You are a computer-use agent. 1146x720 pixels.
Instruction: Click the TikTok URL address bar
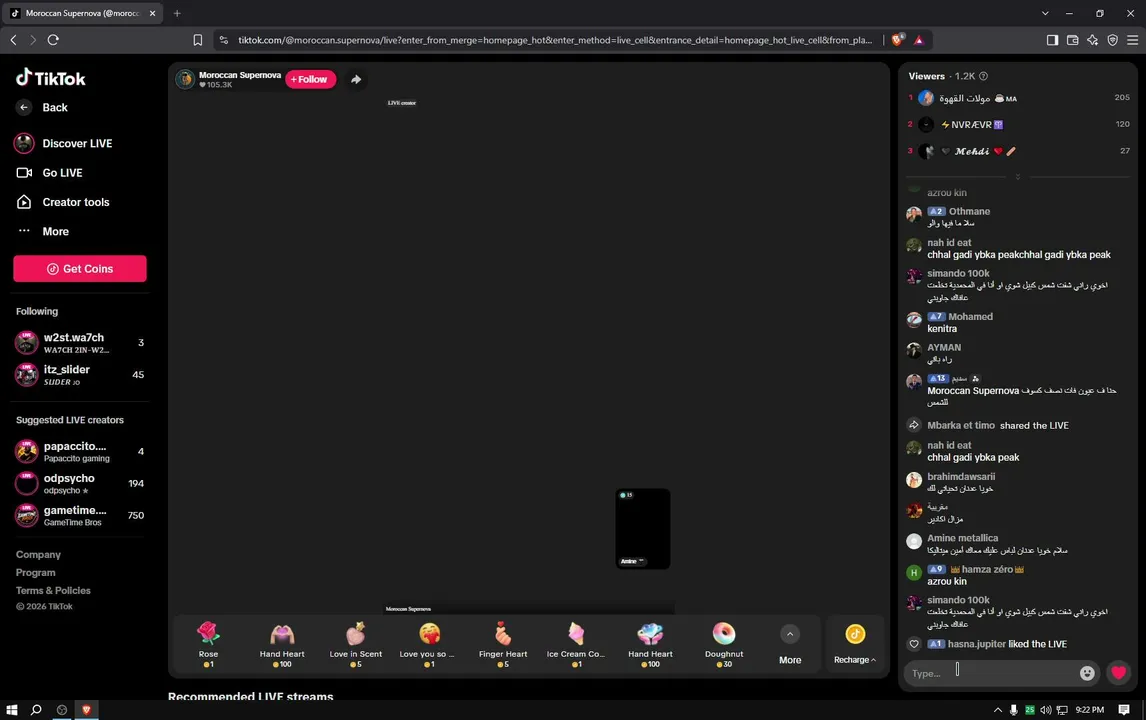tap(555, 40)
